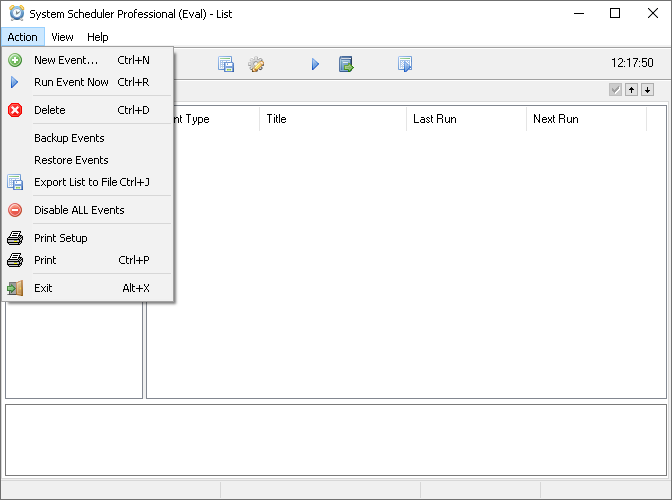Click the Export List to File menu icon
This screenshot has height=500, width=672.
(x=15, y=182)
